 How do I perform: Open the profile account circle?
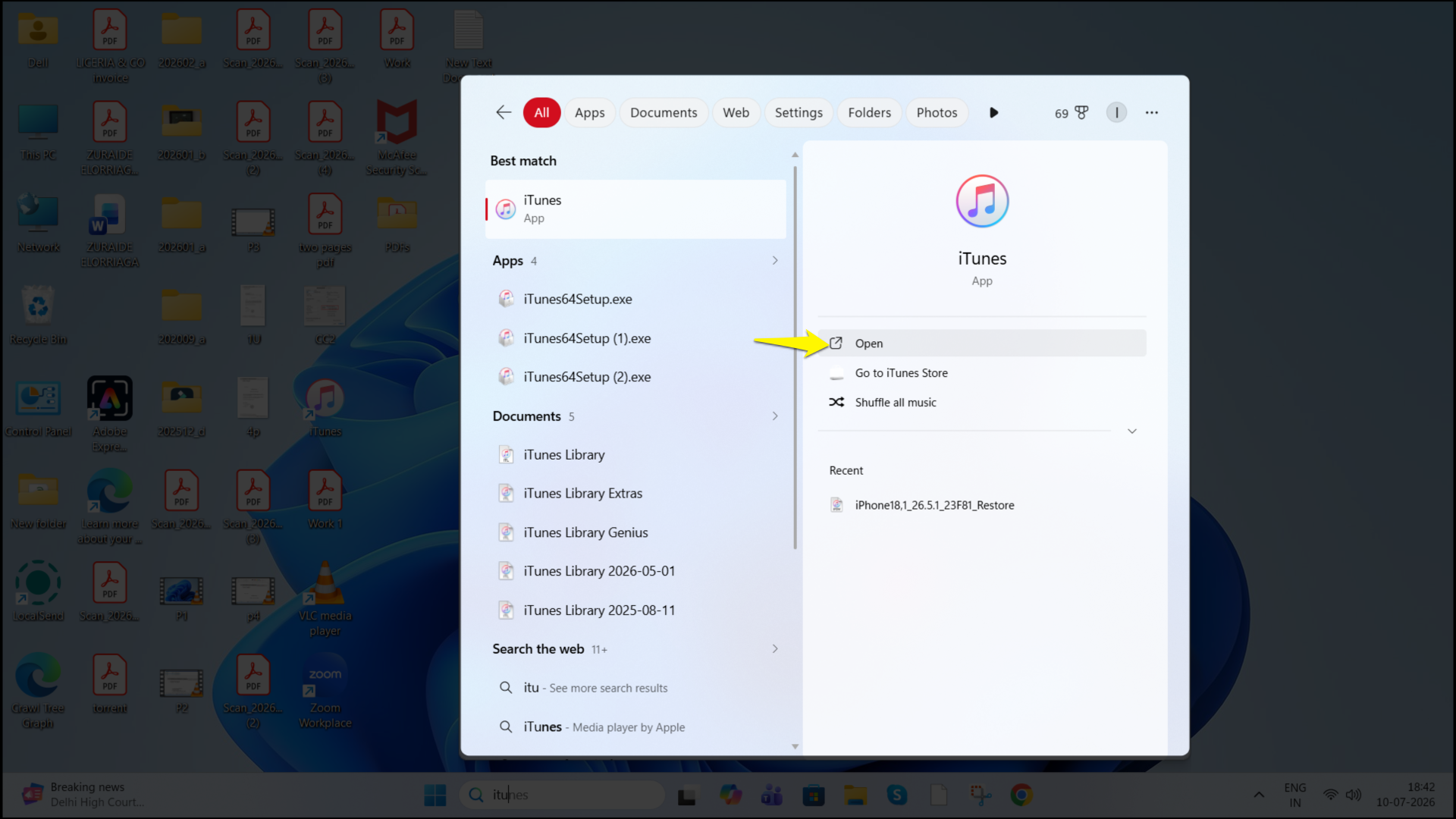click(x=1116, y=112)
